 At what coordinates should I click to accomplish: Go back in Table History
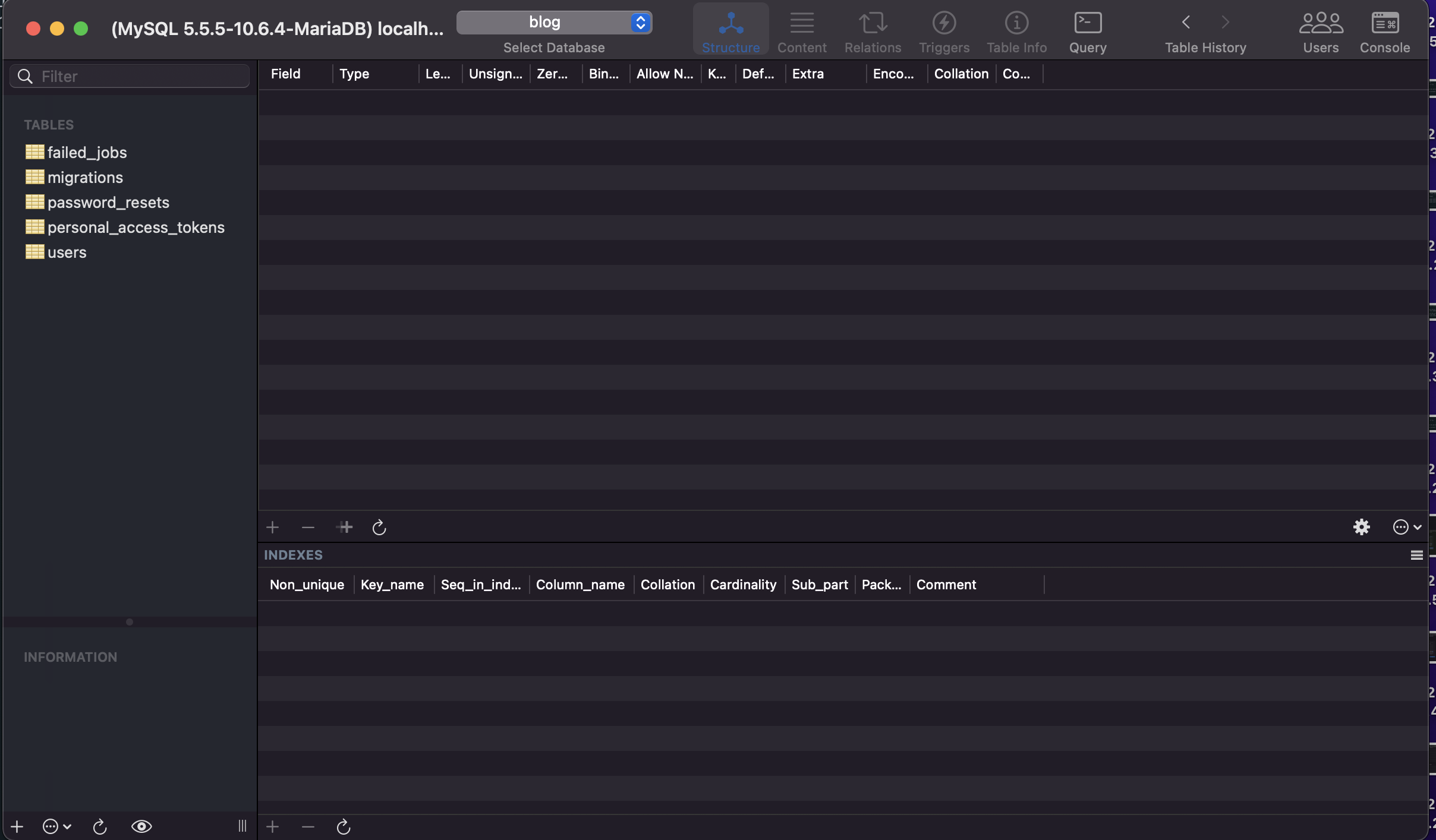[x=1186, y=23]
